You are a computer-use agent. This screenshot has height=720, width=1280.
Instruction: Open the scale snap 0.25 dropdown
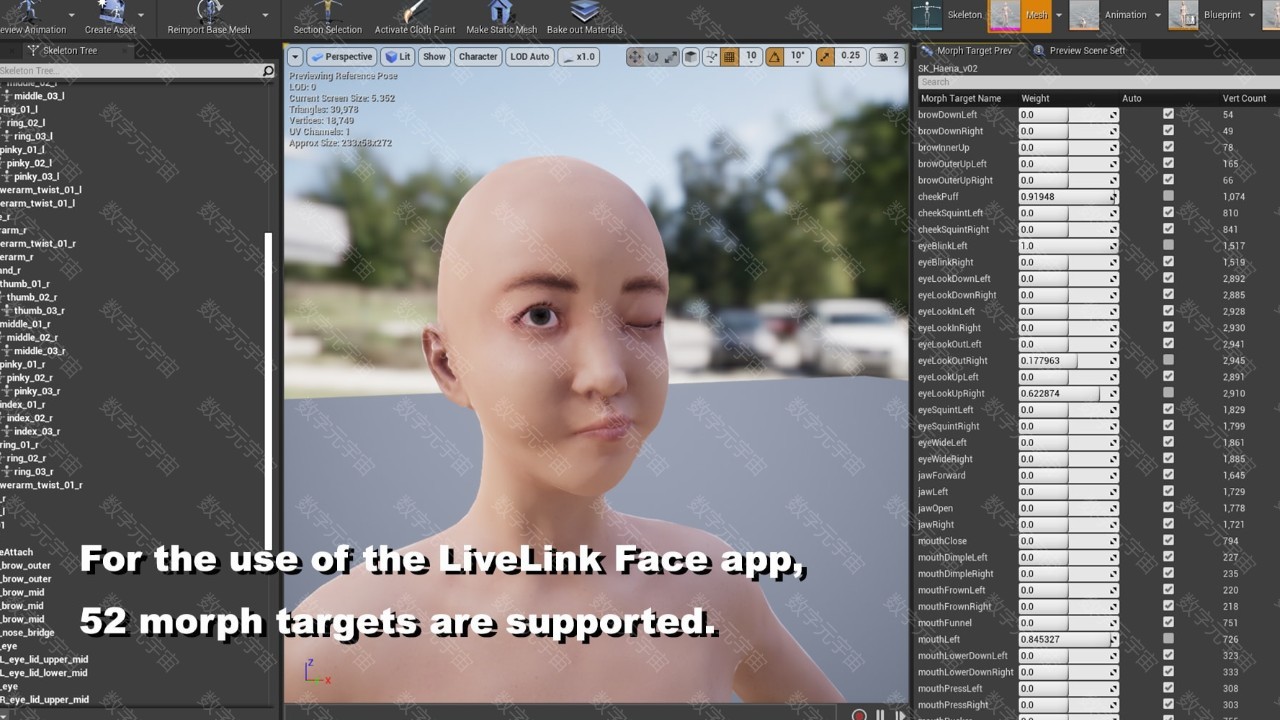tap(850, 57)
